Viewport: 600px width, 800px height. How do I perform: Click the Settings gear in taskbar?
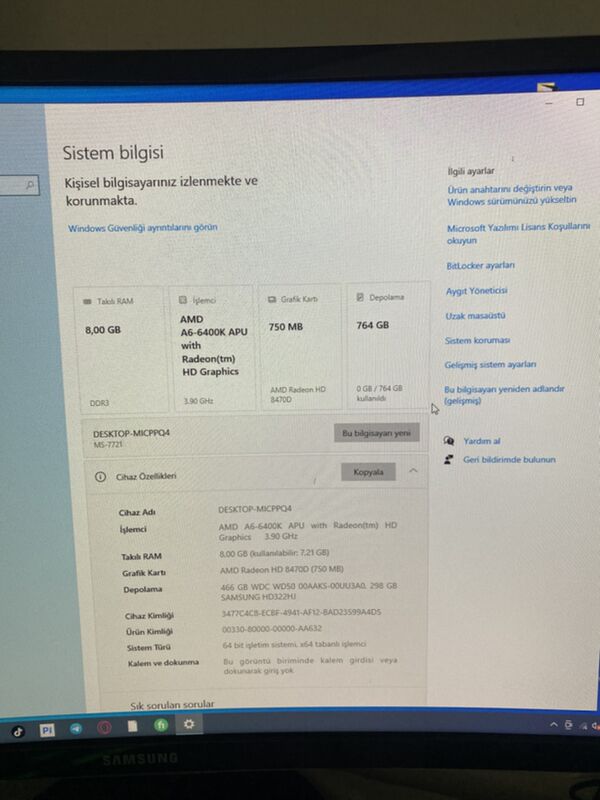[x=189, y=724]
